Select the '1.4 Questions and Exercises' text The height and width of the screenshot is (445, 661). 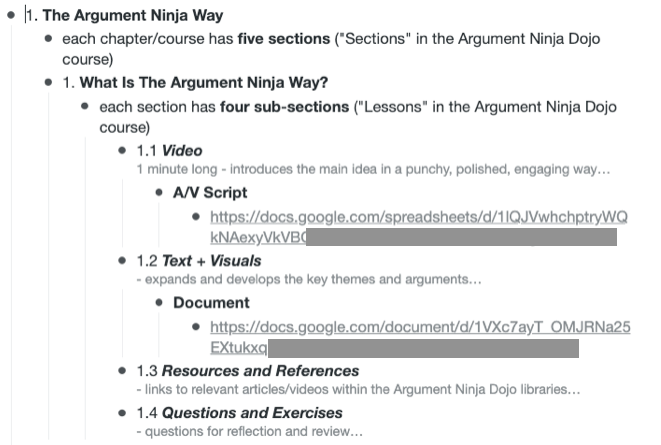pos(239,413)
